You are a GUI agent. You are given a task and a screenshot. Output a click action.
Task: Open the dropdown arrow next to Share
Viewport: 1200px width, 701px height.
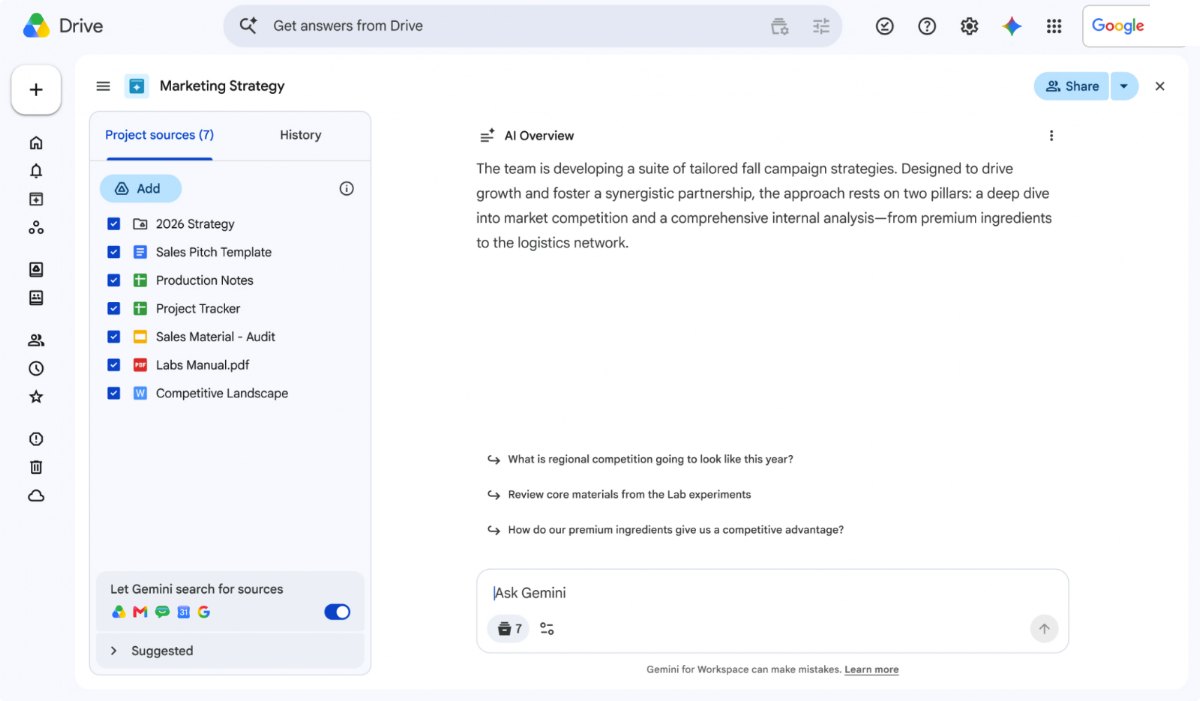(x=1124, y=86)
